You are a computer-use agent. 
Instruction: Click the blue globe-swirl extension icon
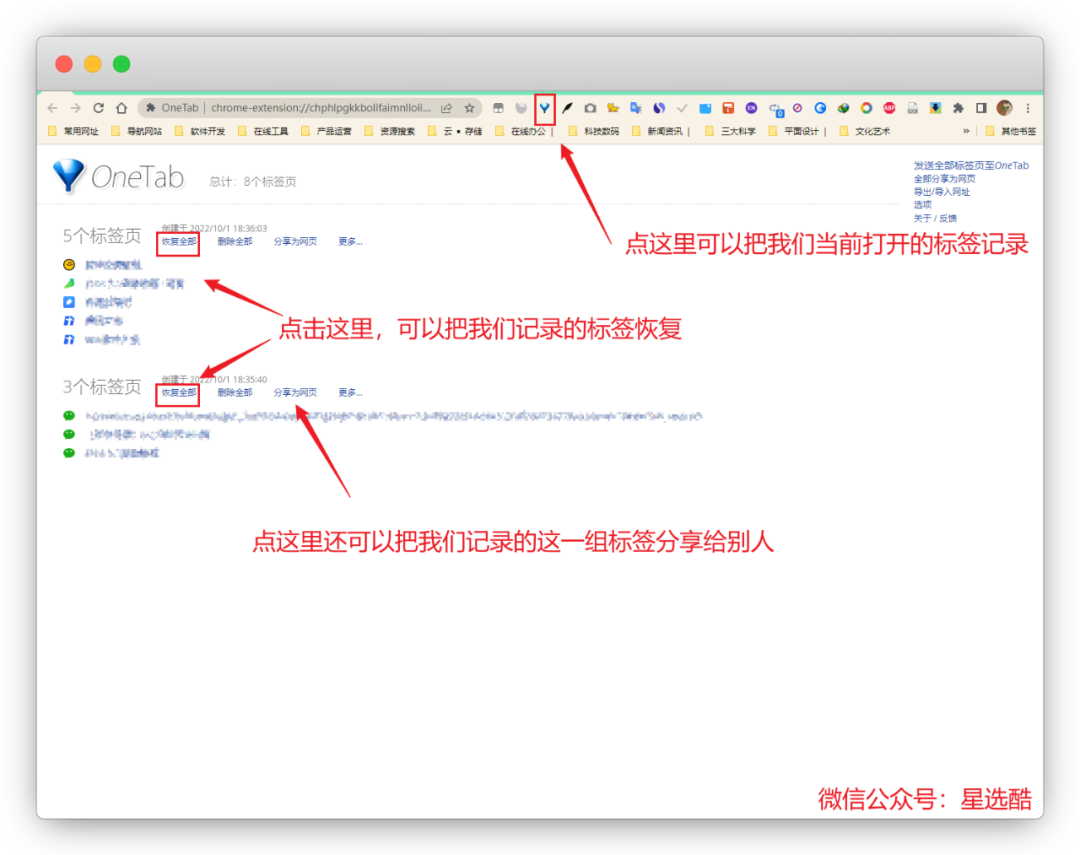pos(820,108)
